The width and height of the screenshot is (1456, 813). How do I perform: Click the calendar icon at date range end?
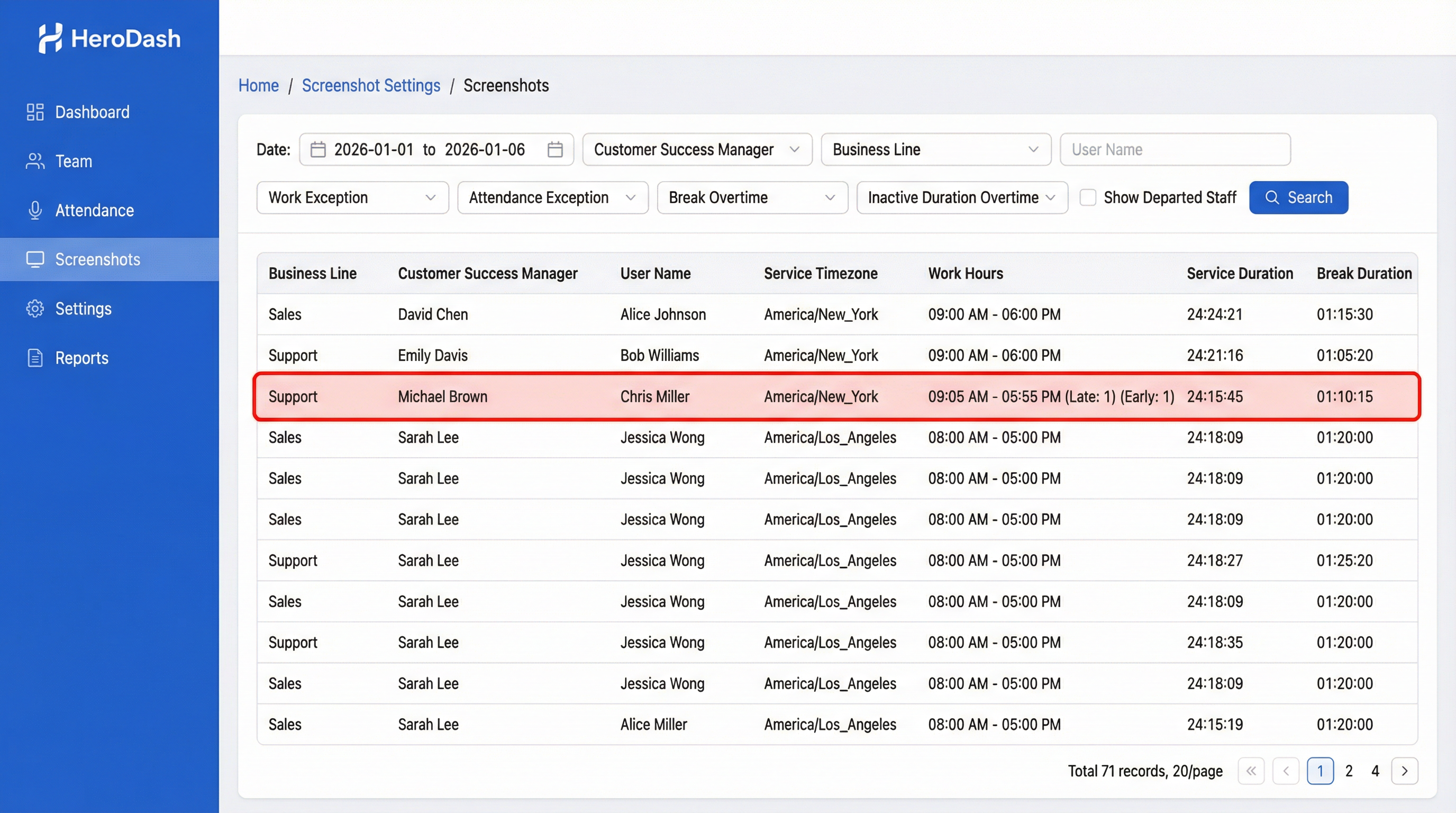[554, 149]
